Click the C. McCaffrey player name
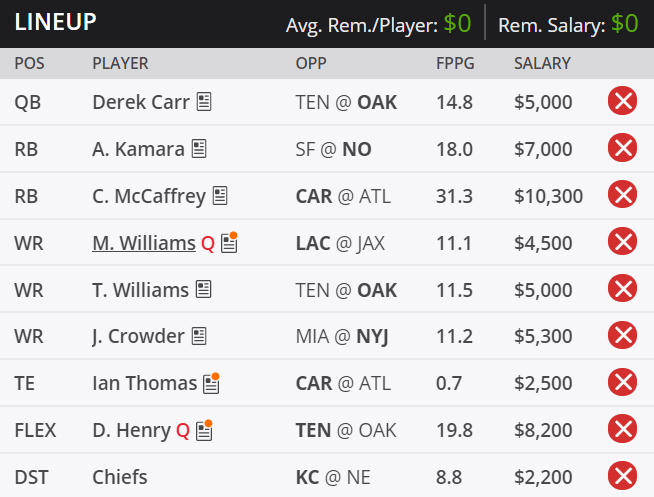 [x=149, y=196]
